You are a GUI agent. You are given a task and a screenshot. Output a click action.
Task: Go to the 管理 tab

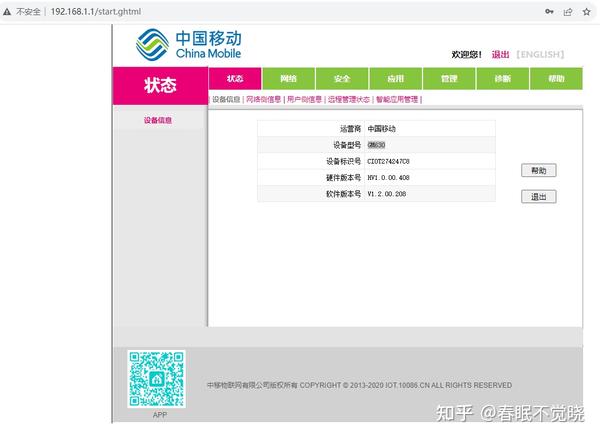coord(449,78)
